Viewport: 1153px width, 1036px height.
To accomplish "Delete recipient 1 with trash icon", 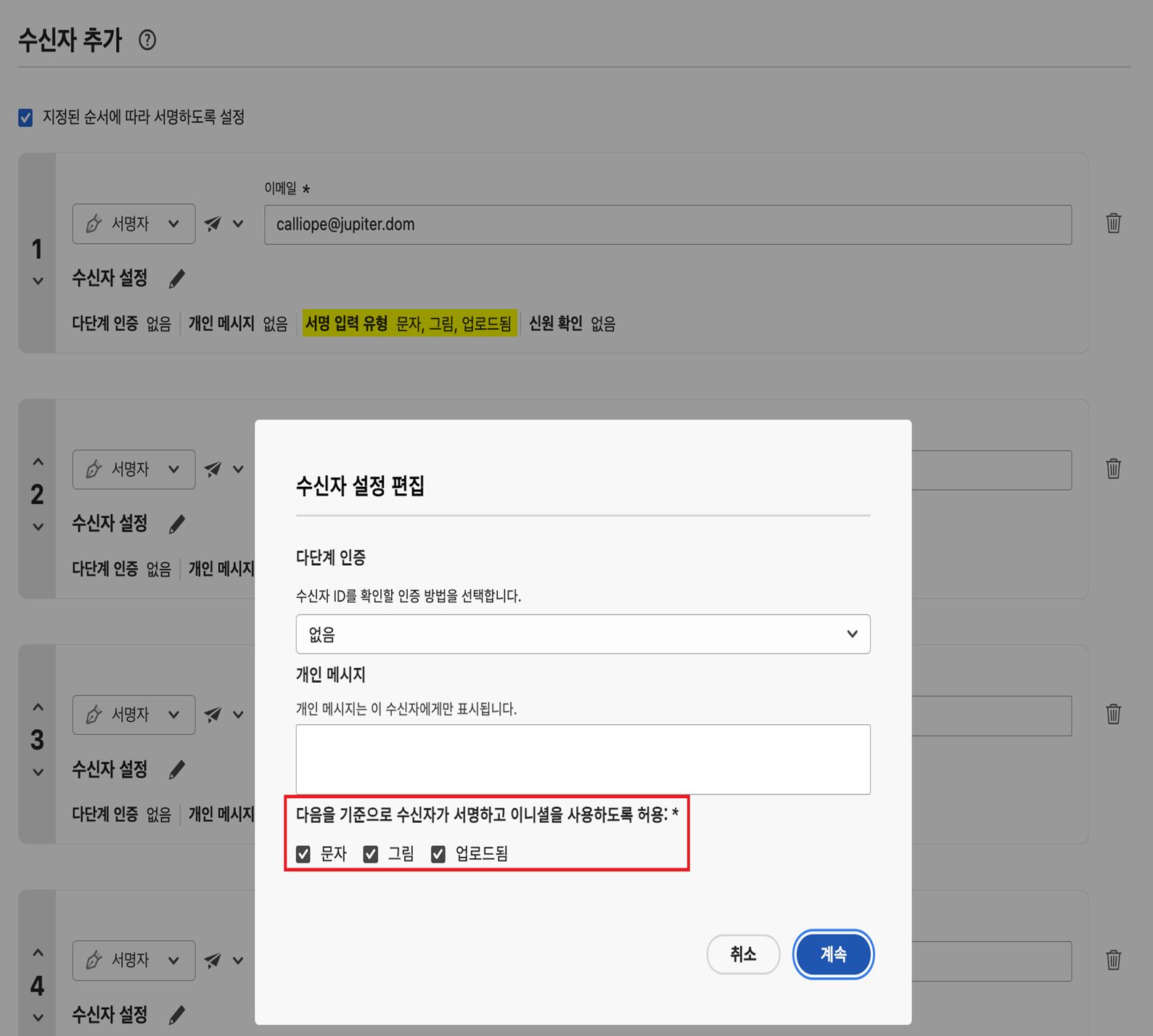I will [1113, 223].
